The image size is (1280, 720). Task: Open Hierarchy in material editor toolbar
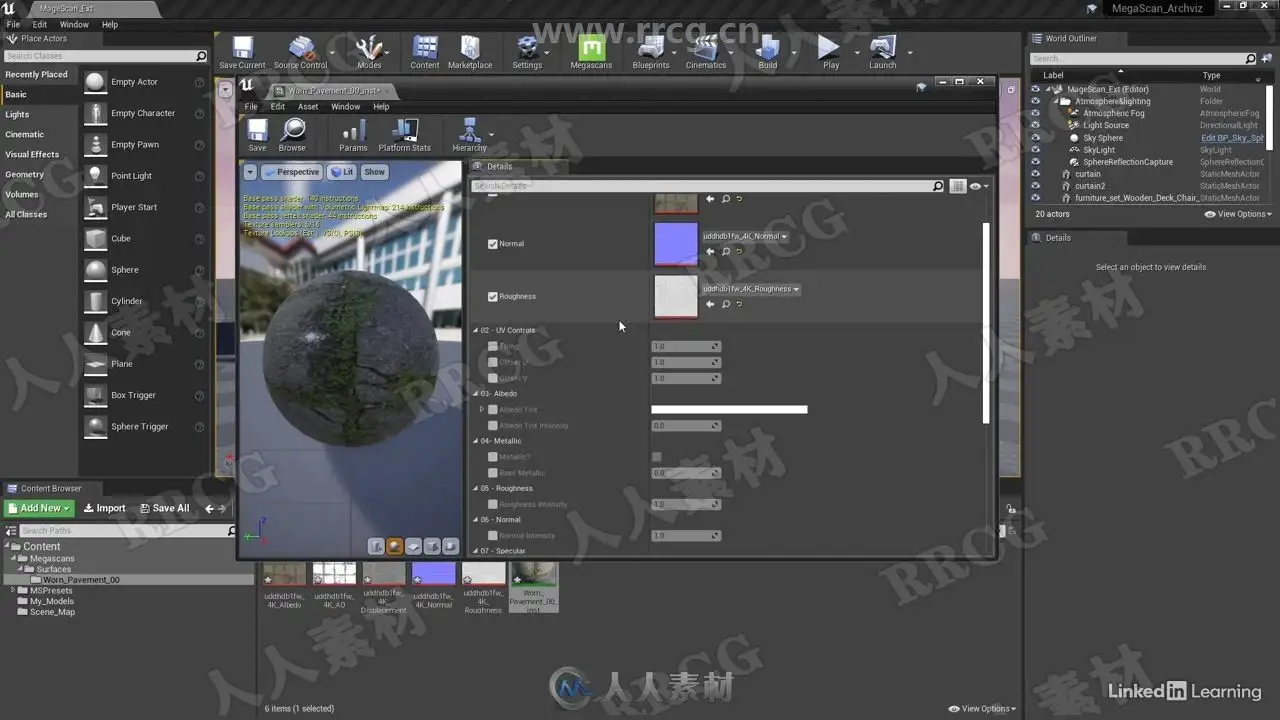(469, 135)
